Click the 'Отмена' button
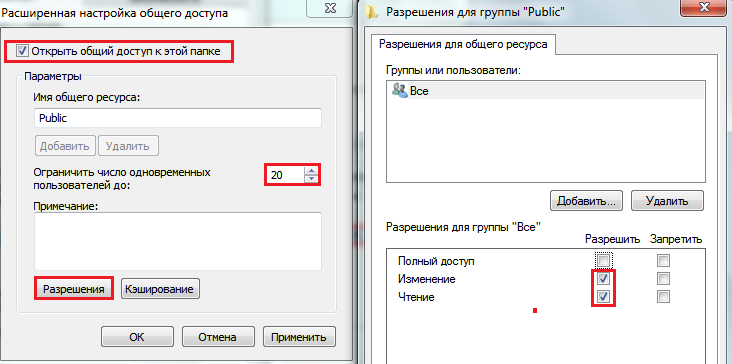The width and height of the screenshot is (732, 364). [x=218, y=337]
